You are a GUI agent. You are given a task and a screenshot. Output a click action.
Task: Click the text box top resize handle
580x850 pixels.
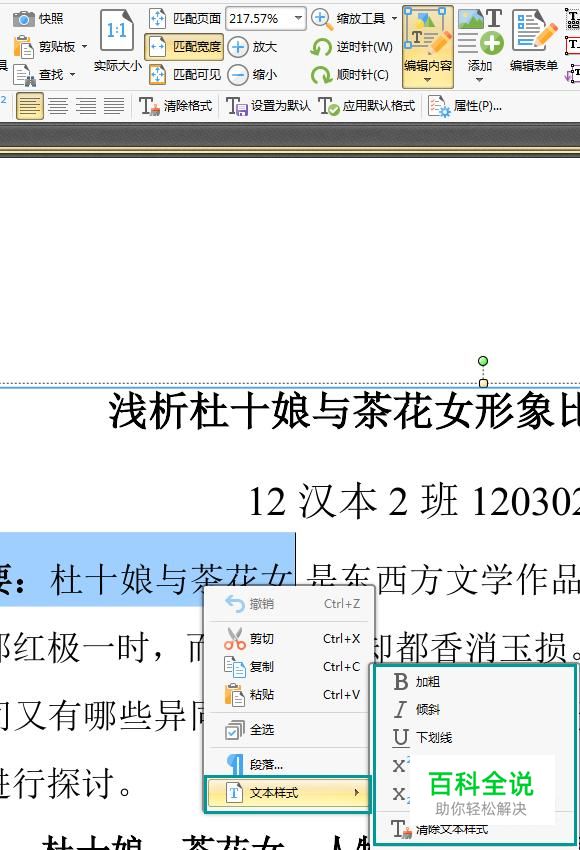coord(483,383)
